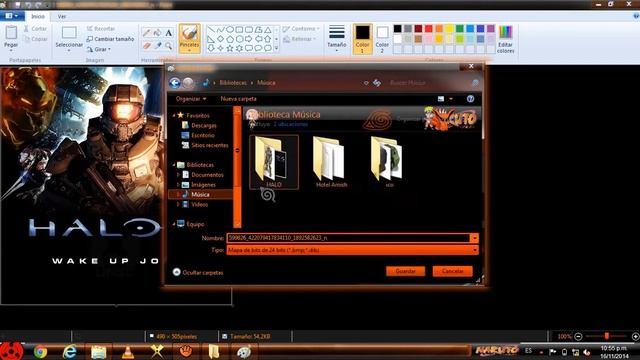Select Equipo in the navigation pane
The height and width of the screenshot is (360, 640).
pyautogui.click(x=191, y=224)
